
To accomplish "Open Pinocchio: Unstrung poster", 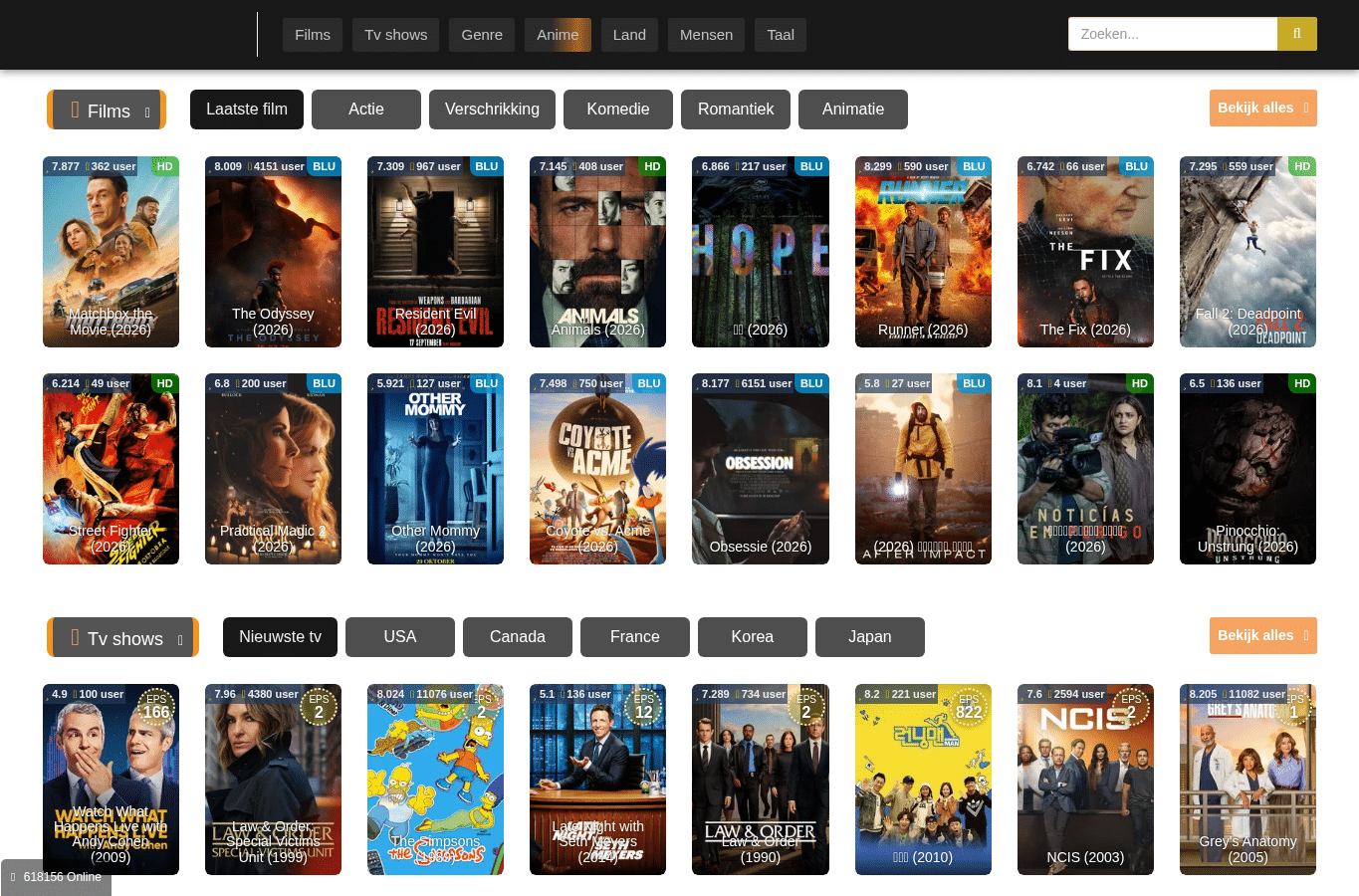I will [x=1247, y=469].
